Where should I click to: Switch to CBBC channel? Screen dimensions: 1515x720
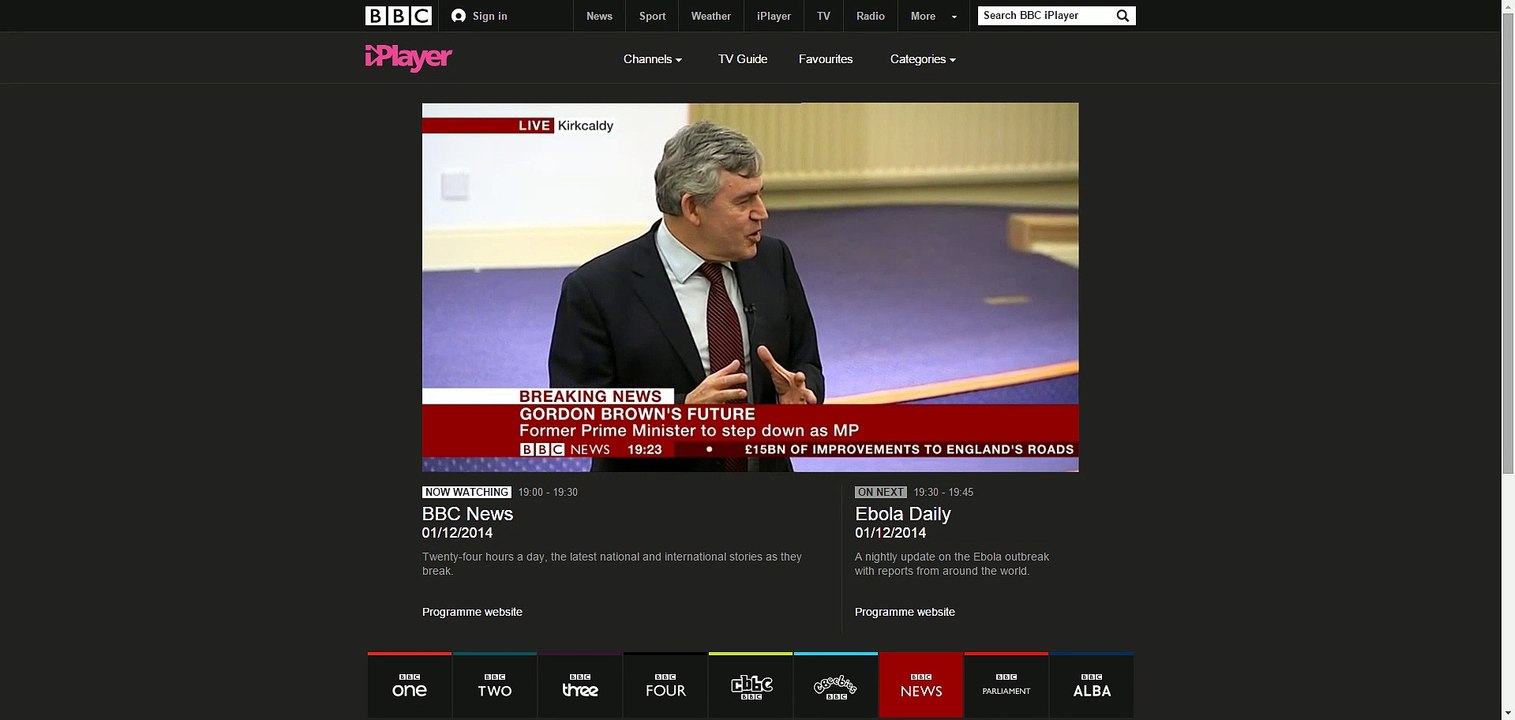751,685
